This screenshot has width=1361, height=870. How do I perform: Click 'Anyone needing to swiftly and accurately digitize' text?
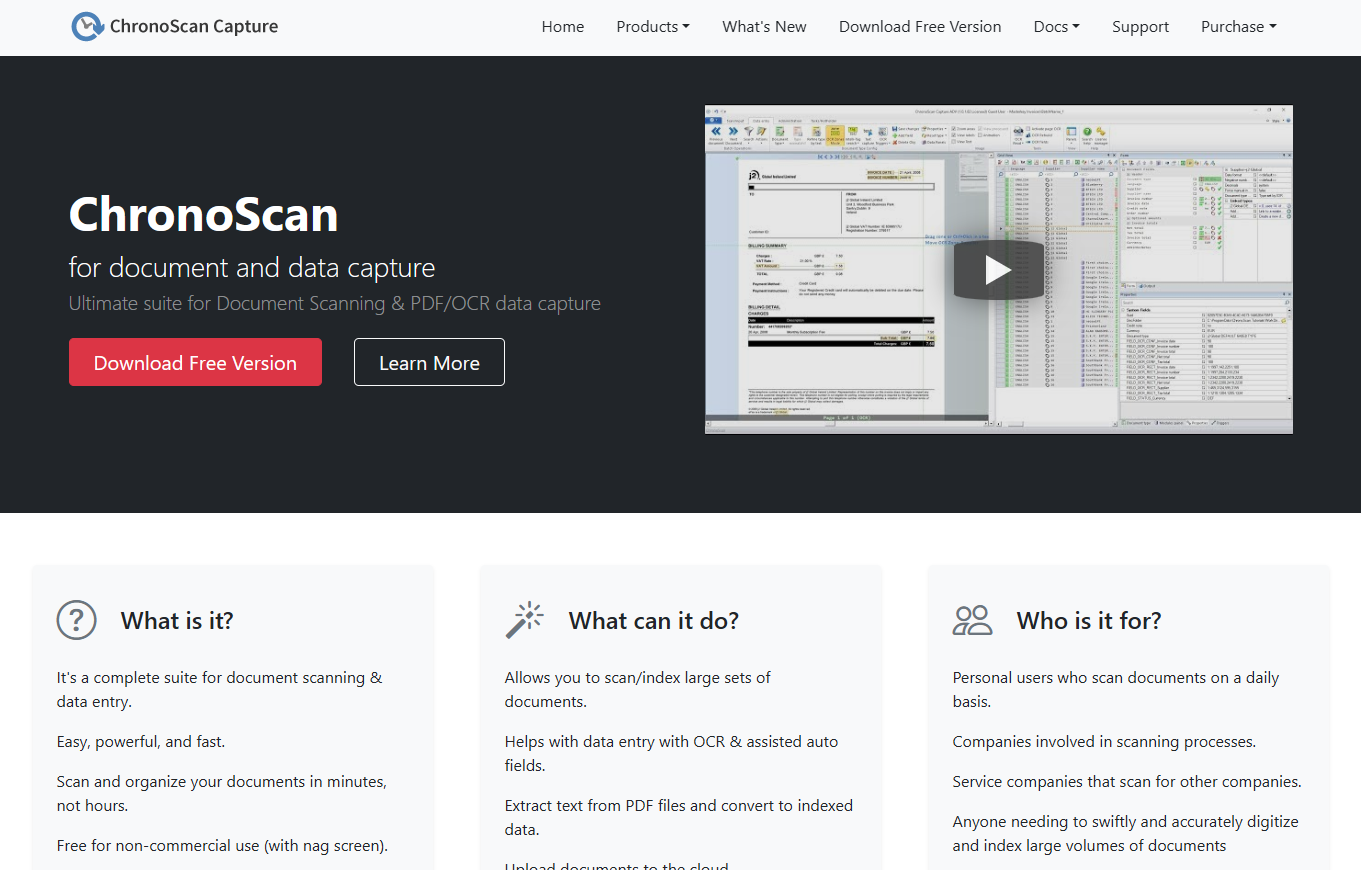click(1126, 834)
